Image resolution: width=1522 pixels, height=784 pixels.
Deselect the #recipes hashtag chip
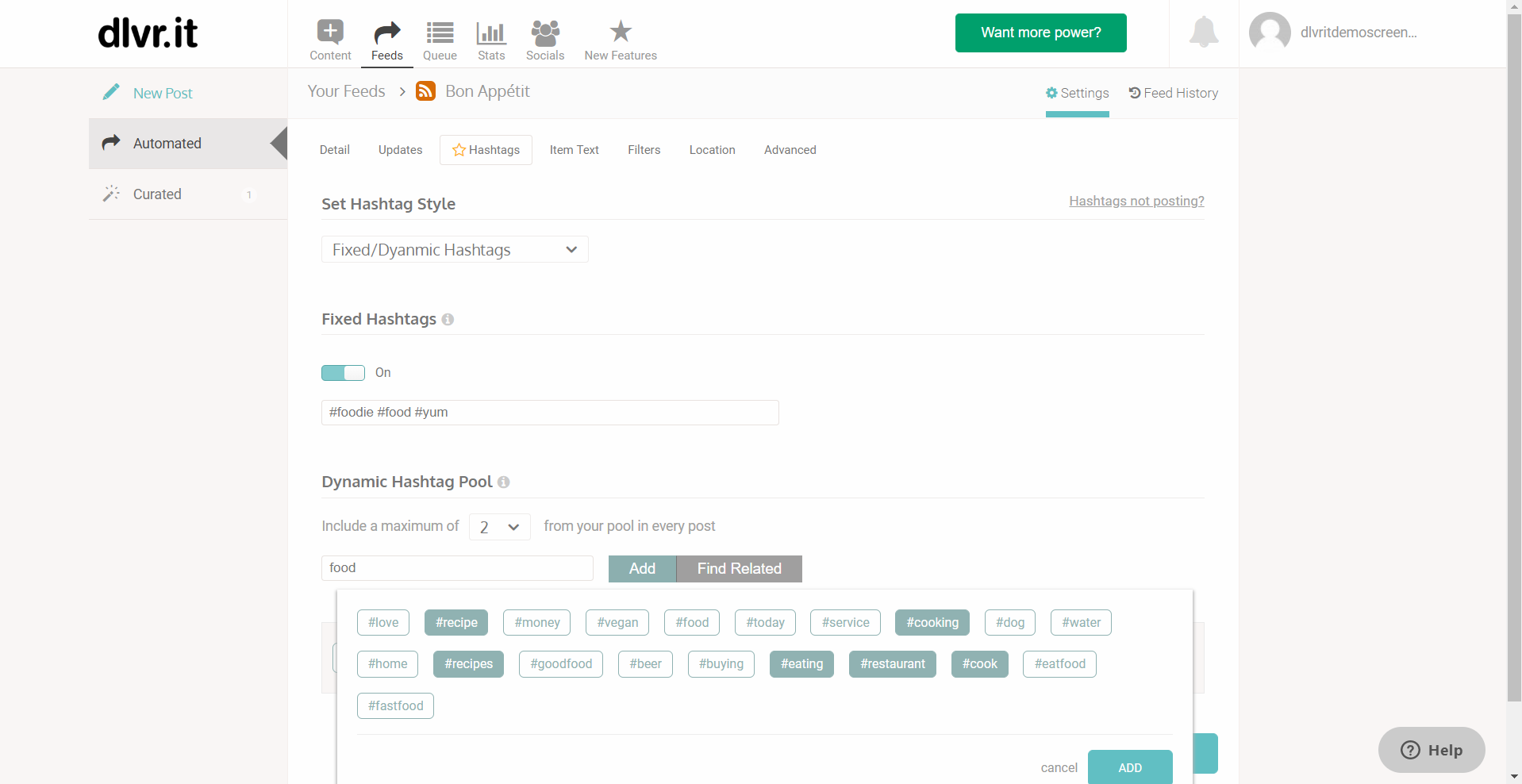point(468,664)
